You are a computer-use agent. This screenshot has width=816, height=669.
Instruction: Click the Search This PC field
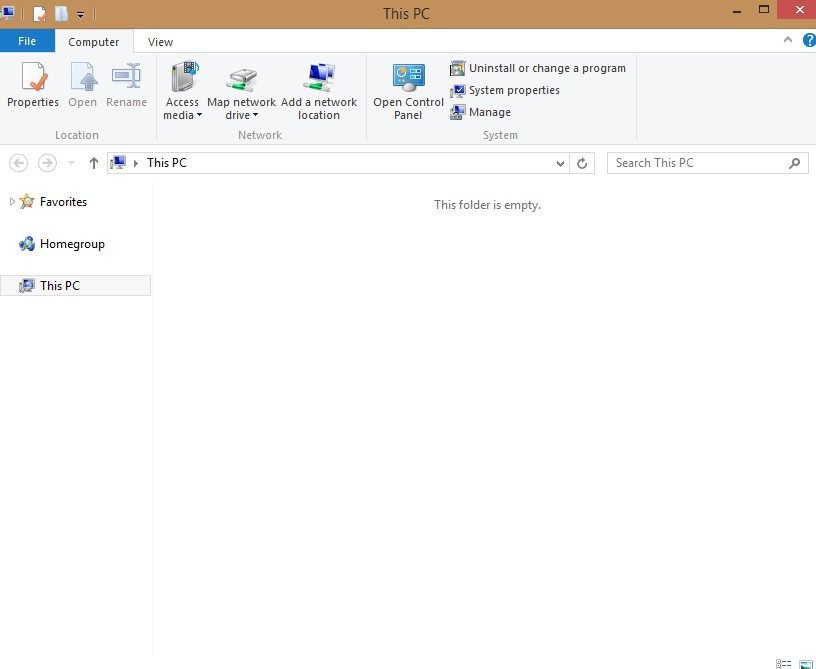point(697,163)
